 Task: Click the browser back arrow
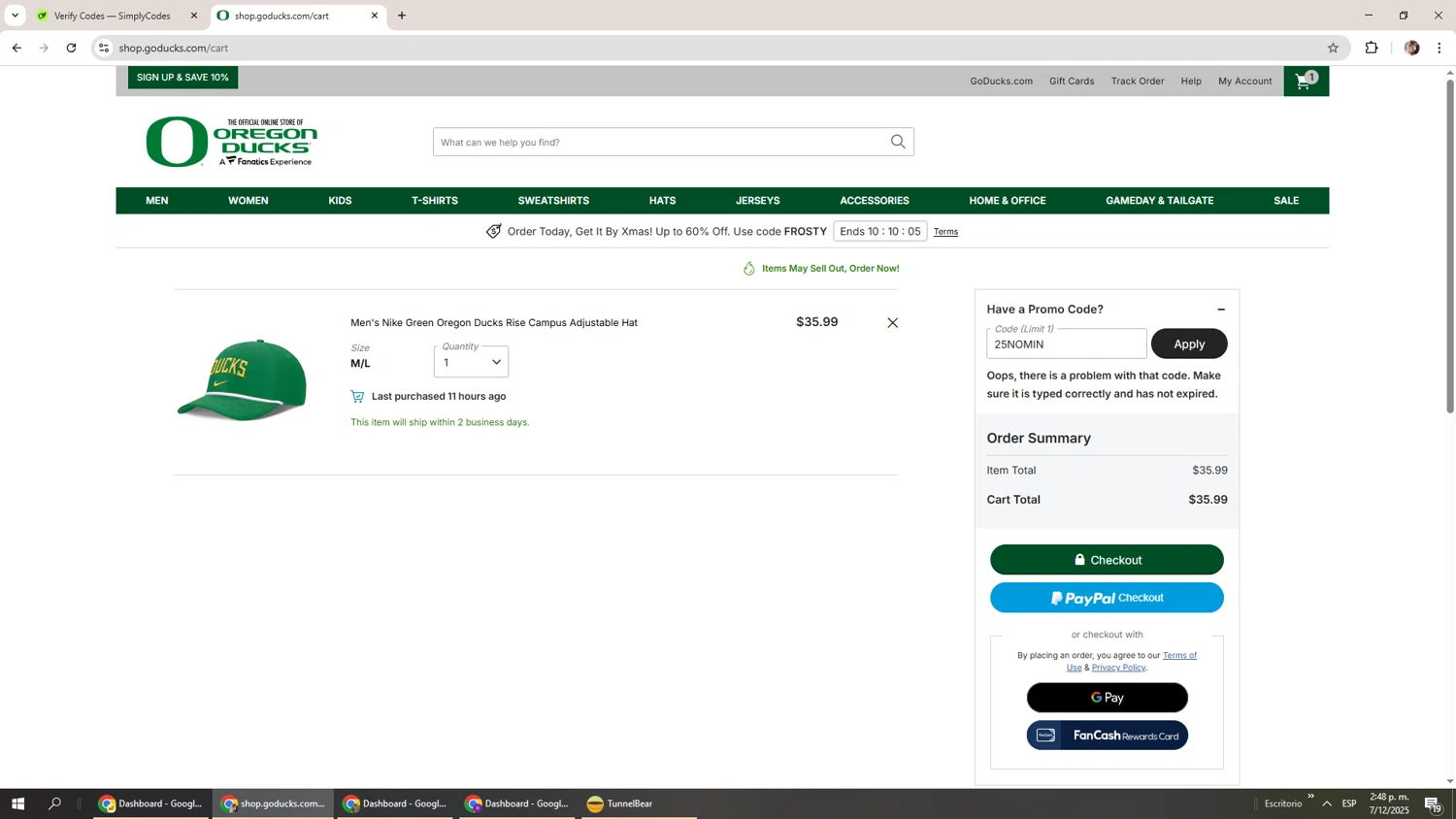(x=17, y=48)
